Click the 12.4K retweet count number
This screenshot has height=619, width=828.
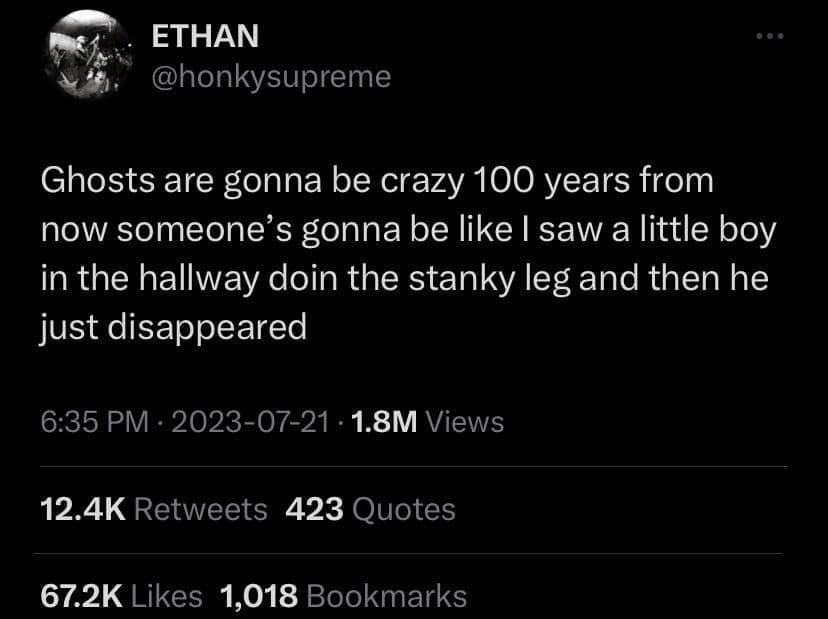(x=83, y=509)
